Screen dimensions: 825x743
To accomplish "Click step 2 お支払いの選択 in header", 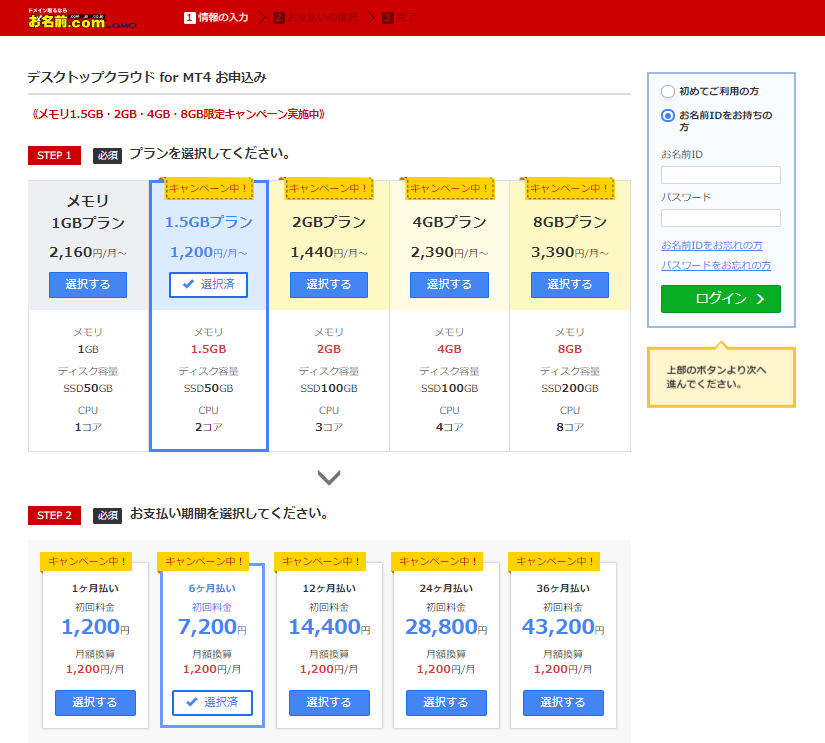I will pyautogui.click(x=315, y=18).
